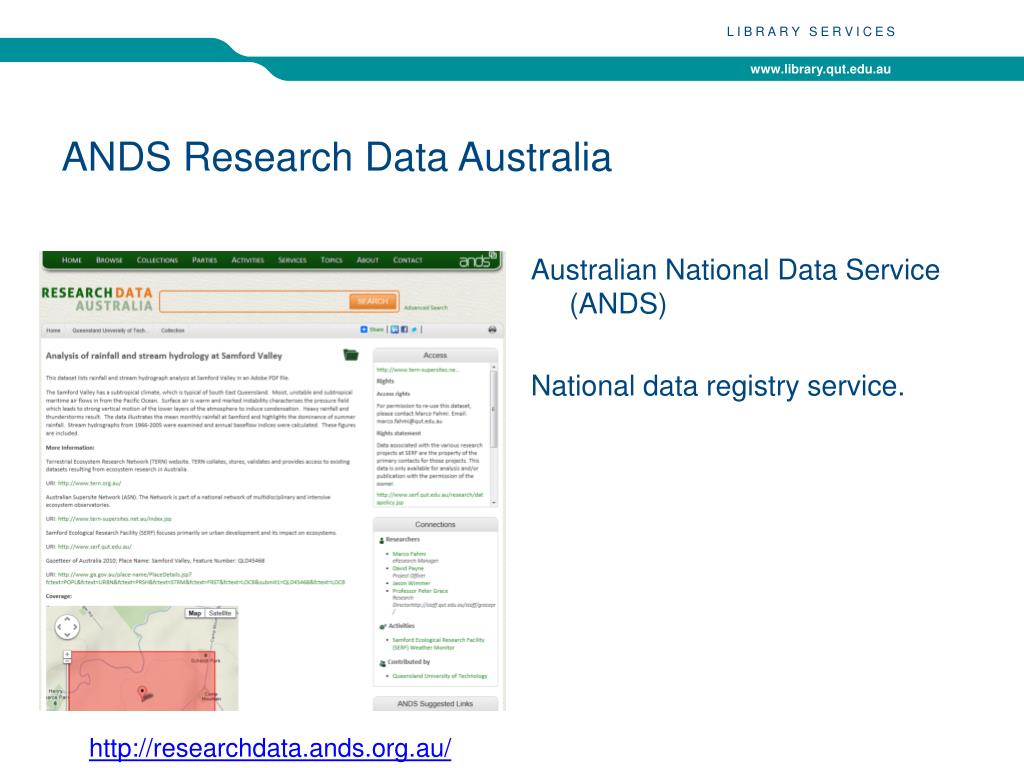Open the serf.qut.edu.au research data policy link
This screenshot has height=768, width=1024.
pyautogui.click(x=430, y=499)
